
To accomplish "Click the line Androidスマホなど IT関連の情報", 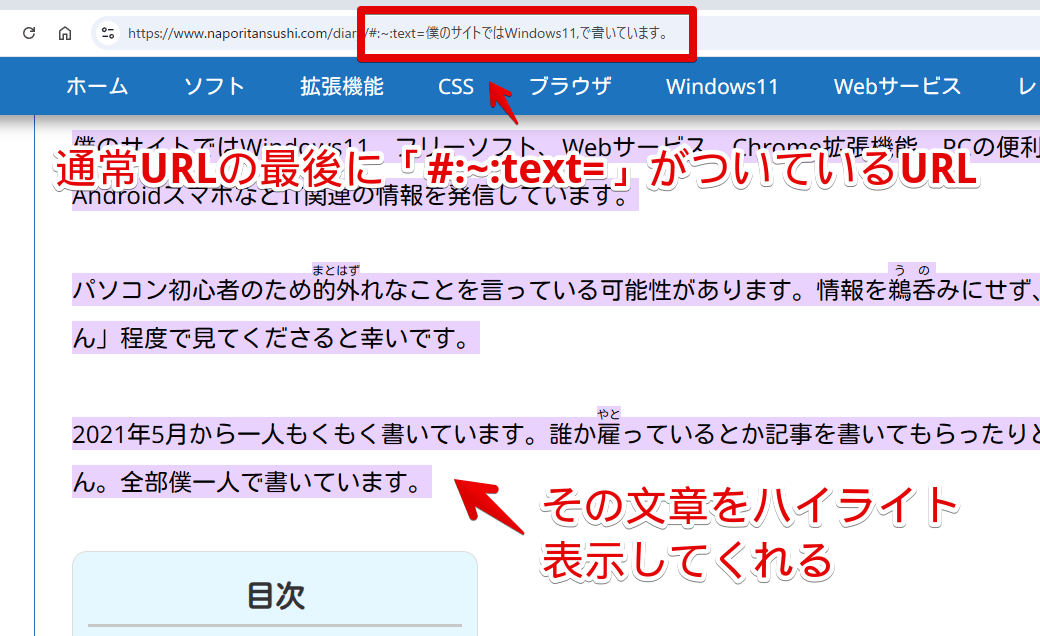I will coord(355,196).
